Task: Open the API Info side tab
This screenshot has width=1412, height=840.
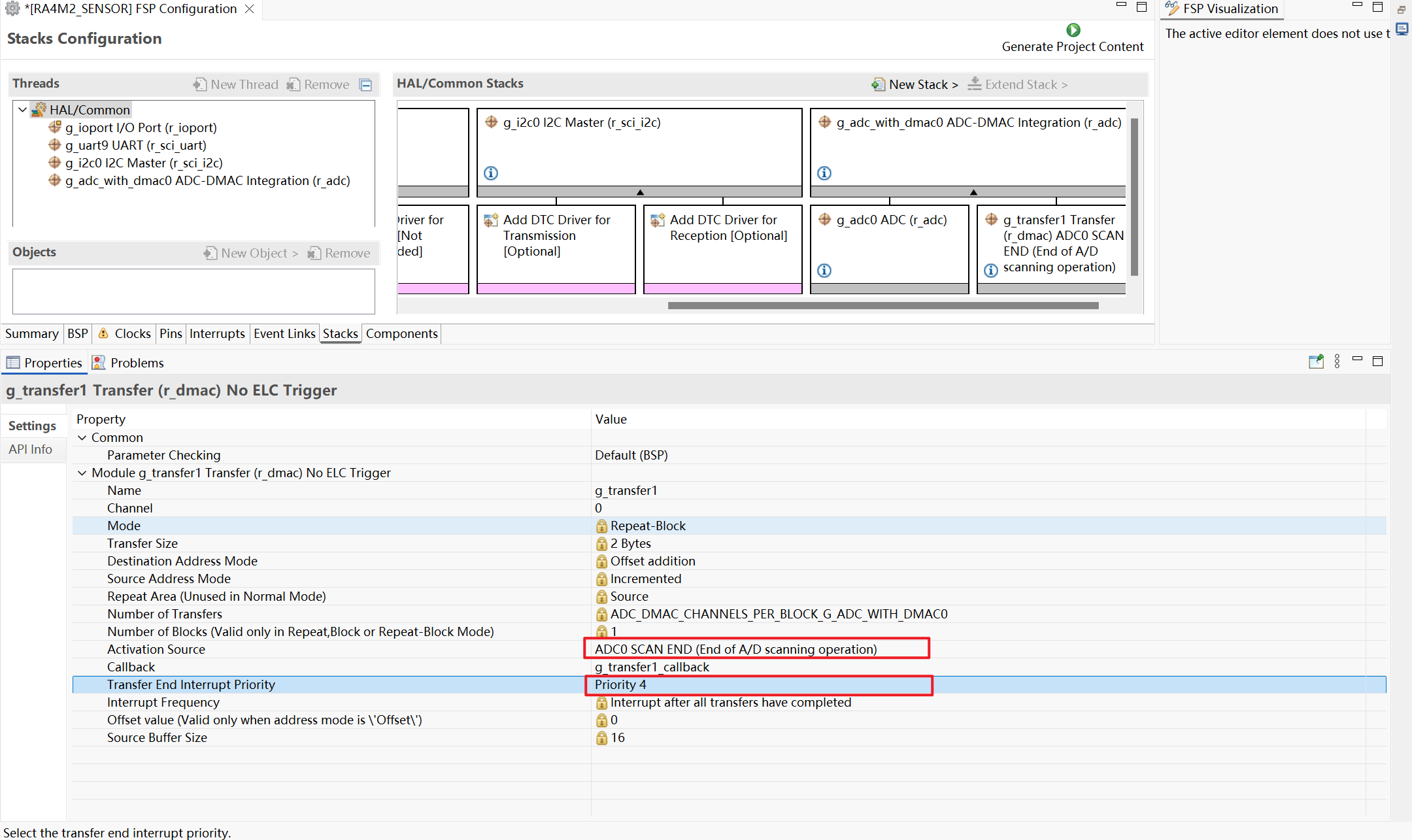Action: (x=31, y=450)
